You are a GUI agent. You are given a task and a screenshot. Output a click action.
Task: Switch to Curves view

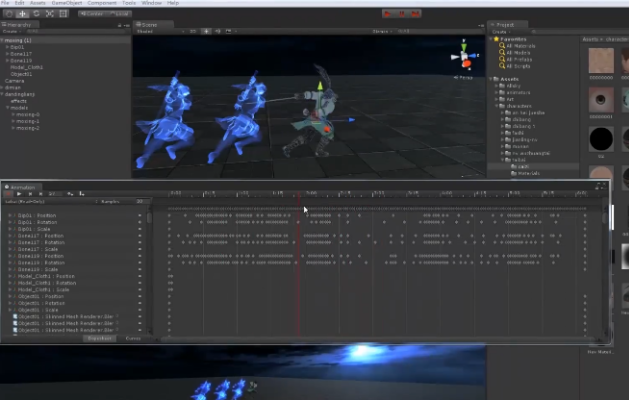[x=133, y=339]
